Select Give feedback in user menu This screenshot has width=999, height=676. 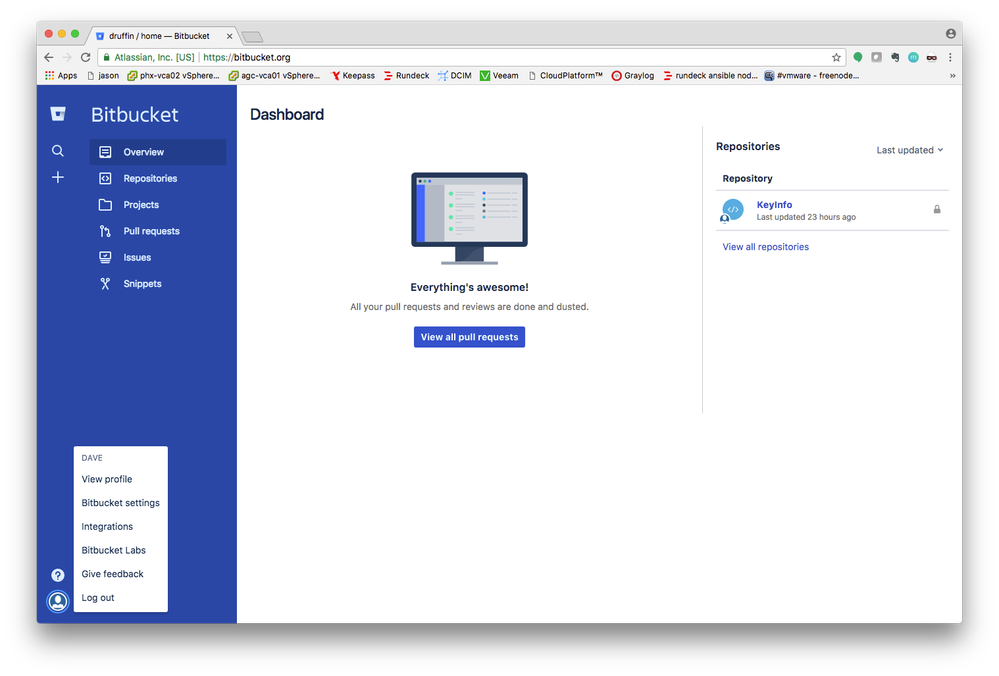click(x=113, y=574)
